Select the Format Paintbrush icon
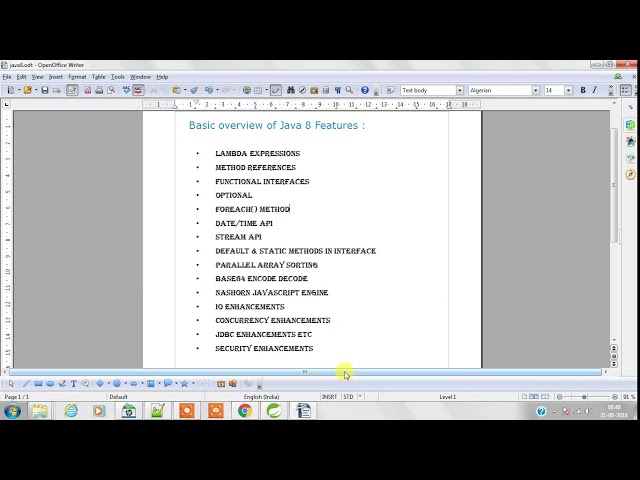Image resolution: width=640 pixels, height=480 pixels. pos(194,90)
